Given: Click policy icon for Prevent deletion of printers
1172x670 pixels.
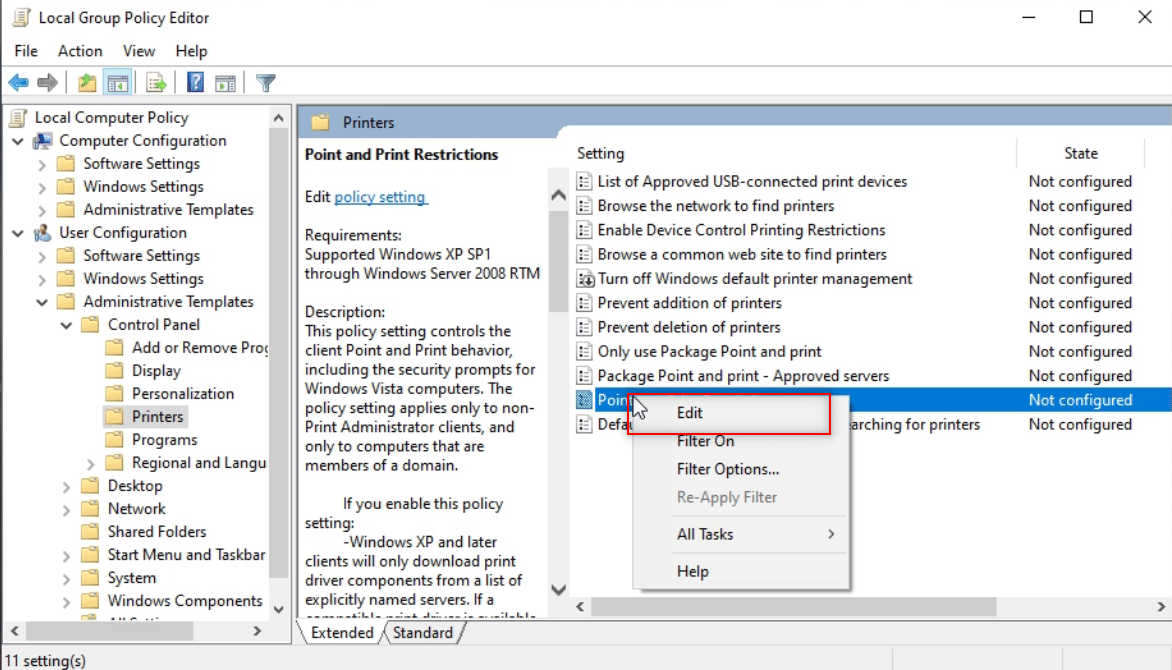Looking at the screenshot, I should click(585, 328).
